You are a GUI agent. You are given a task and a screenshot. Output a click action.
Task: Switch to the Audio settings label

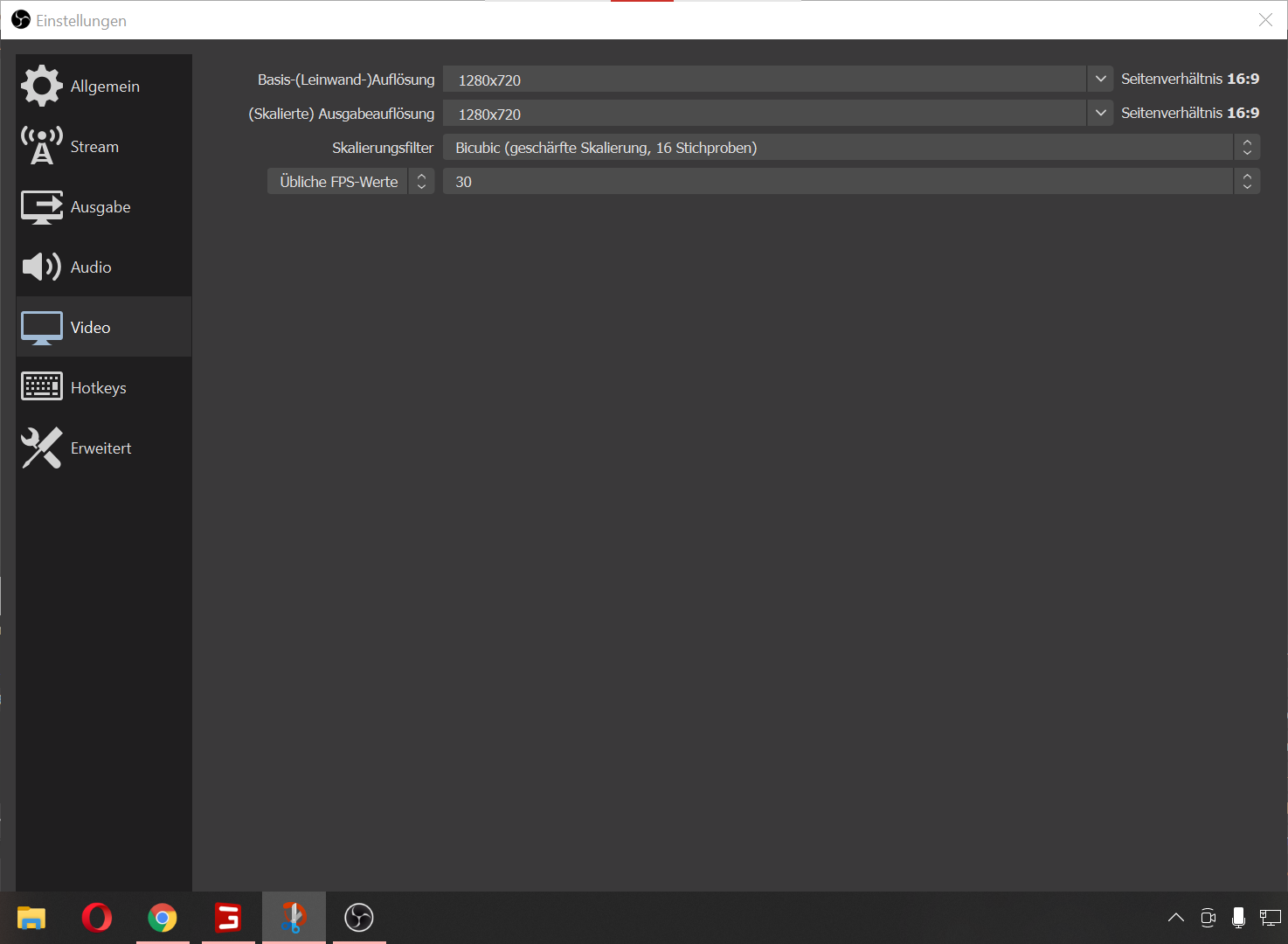[91, 267]
